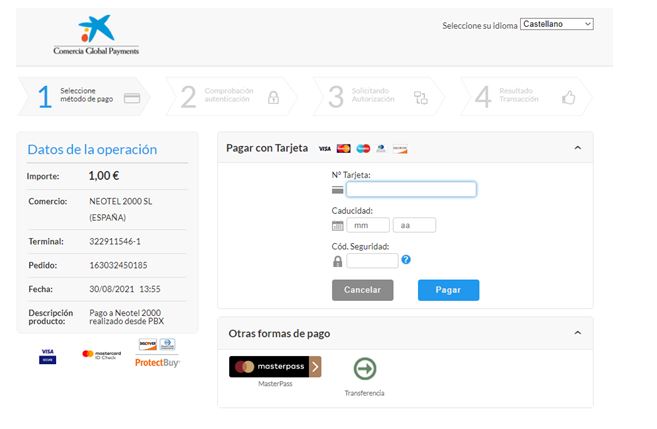This screenshot has width=657, height=429.
Task: Click the thumbs-up icon in step 4
Action: click(569, 98)
